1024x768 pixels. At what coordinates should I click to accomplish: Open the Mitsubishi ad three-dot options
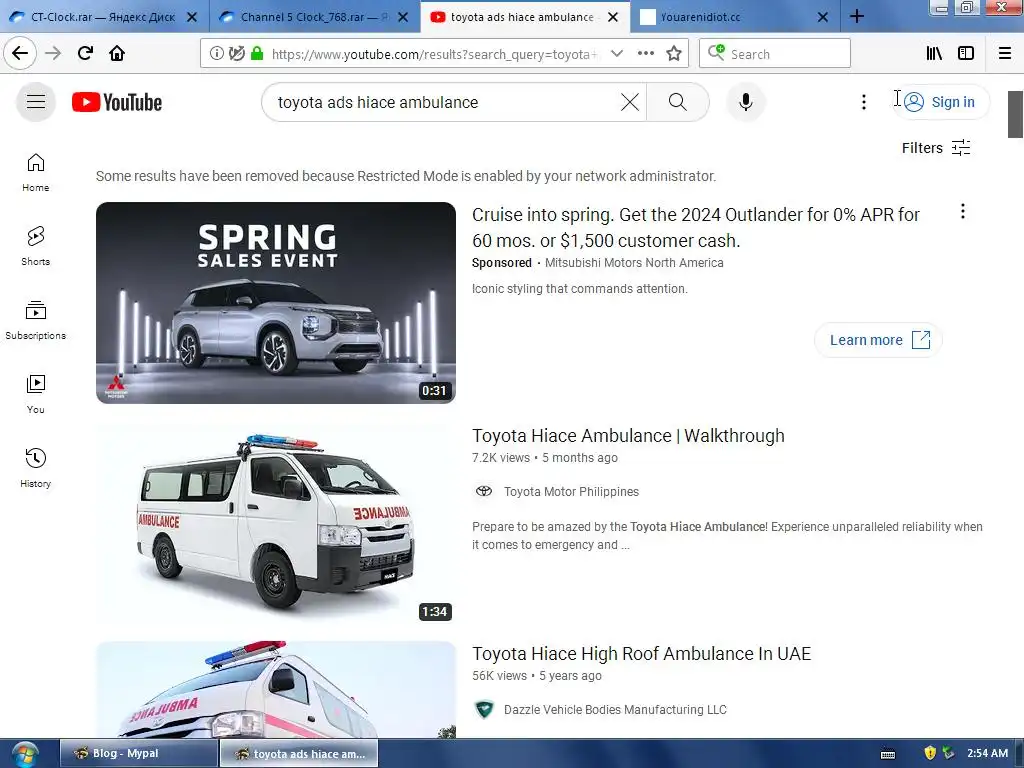coord(962,211)
